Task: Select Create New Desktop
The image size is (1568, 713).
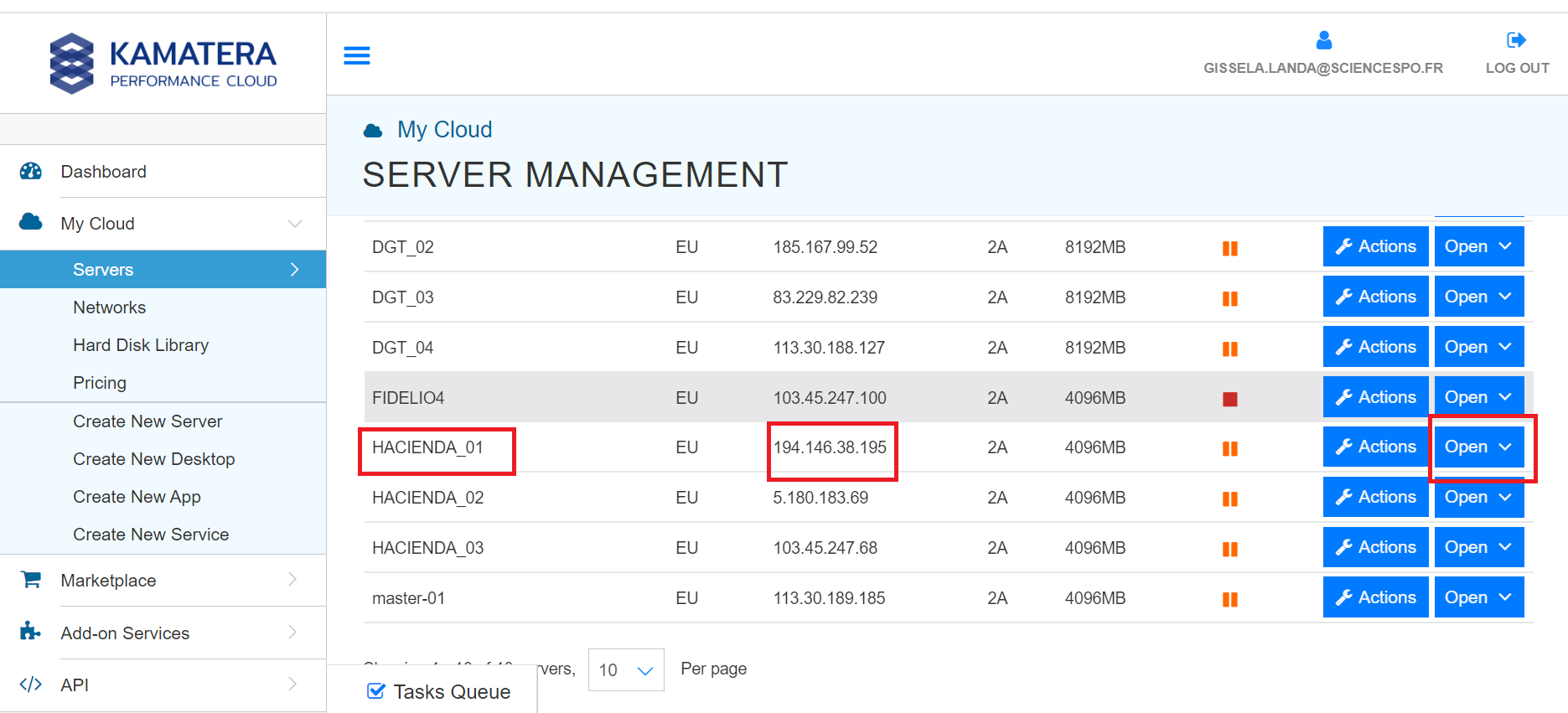Action: click(153, 459)
